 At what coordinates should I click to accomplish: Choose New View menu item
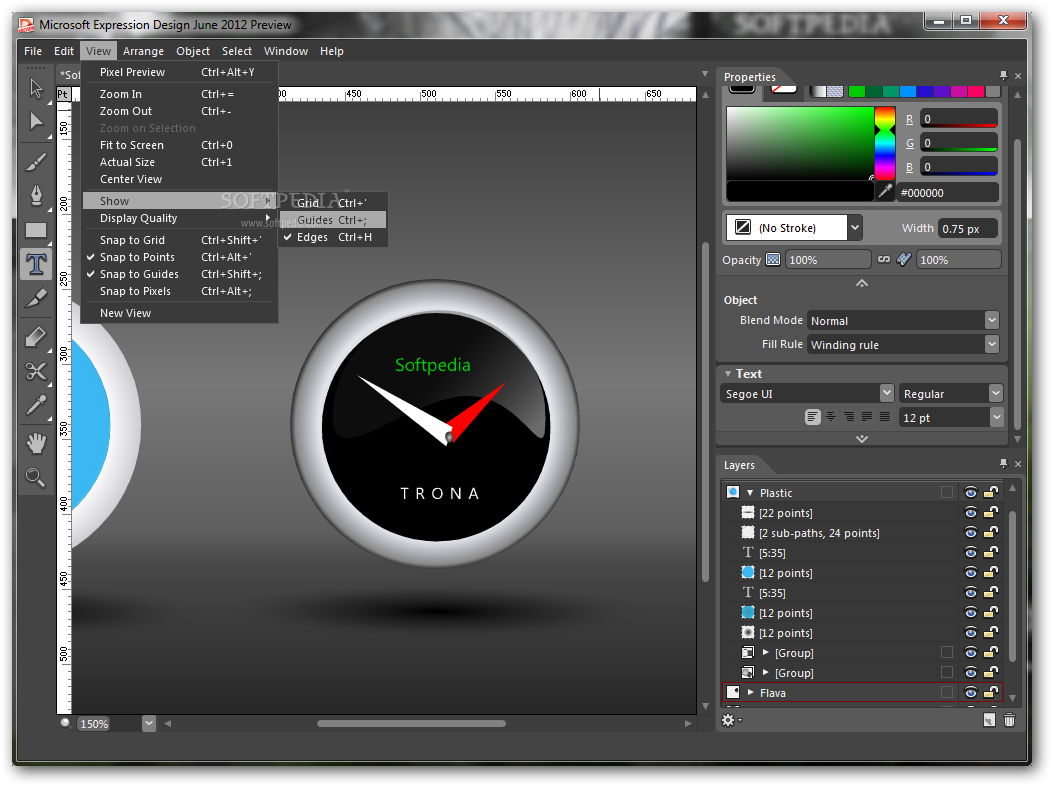point(179,313)
